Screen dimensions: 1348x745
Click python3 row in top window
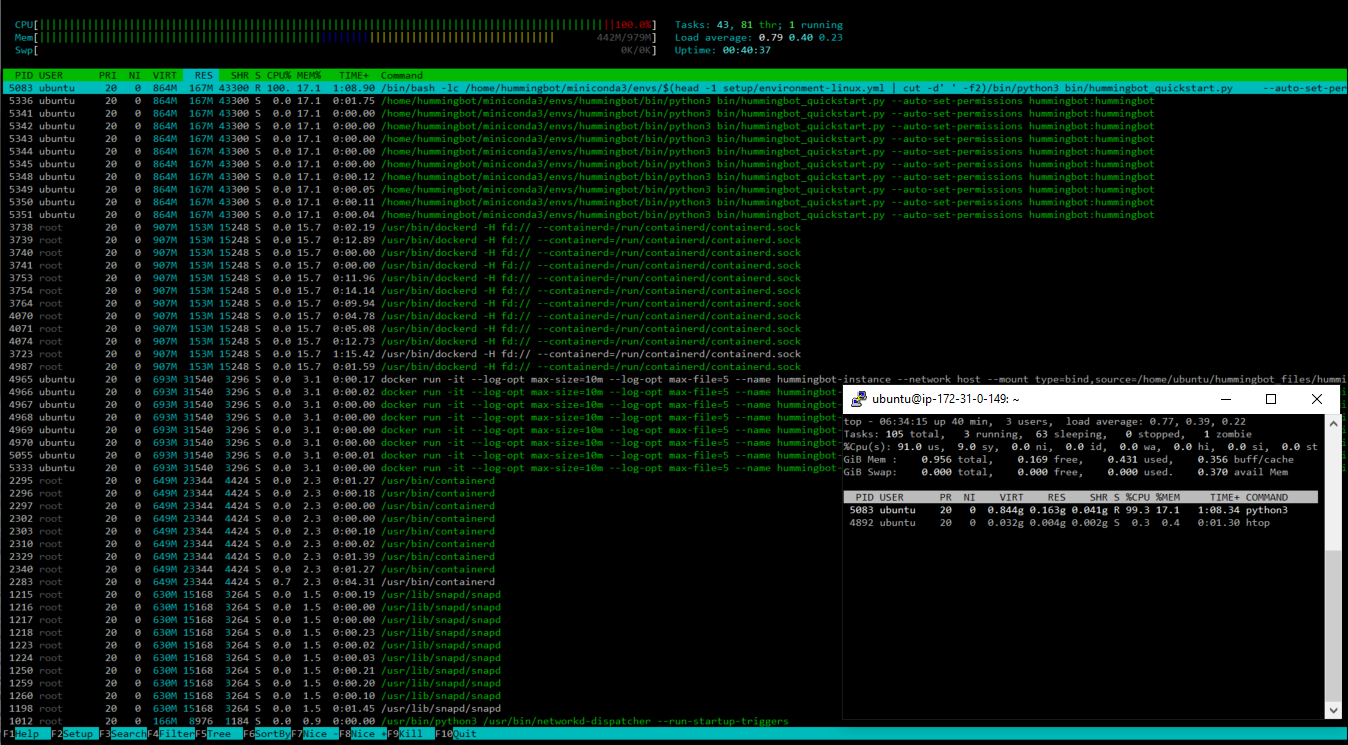1081,510
